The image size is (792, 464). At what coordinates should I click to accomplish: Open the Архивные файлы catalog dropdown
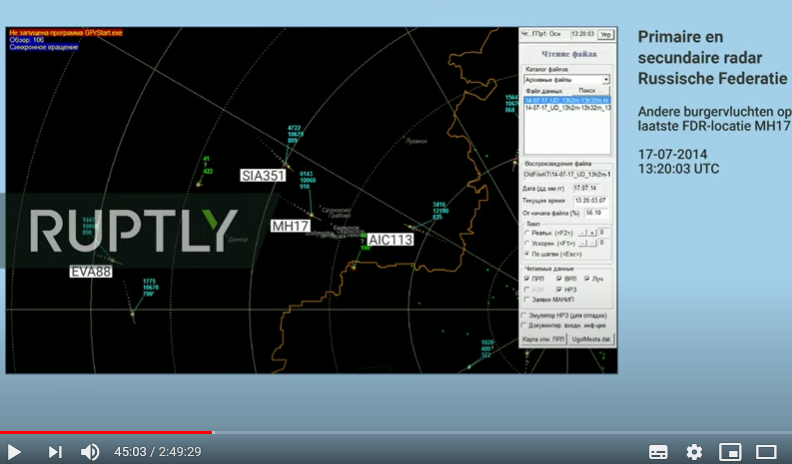coord(567,80)
